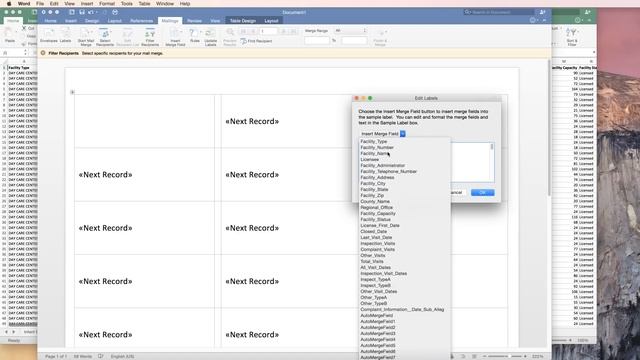This screenshot has height=360, width=640.
Task: Click the Envelopes ribbon icon
Action: click(x=49, y=35)
